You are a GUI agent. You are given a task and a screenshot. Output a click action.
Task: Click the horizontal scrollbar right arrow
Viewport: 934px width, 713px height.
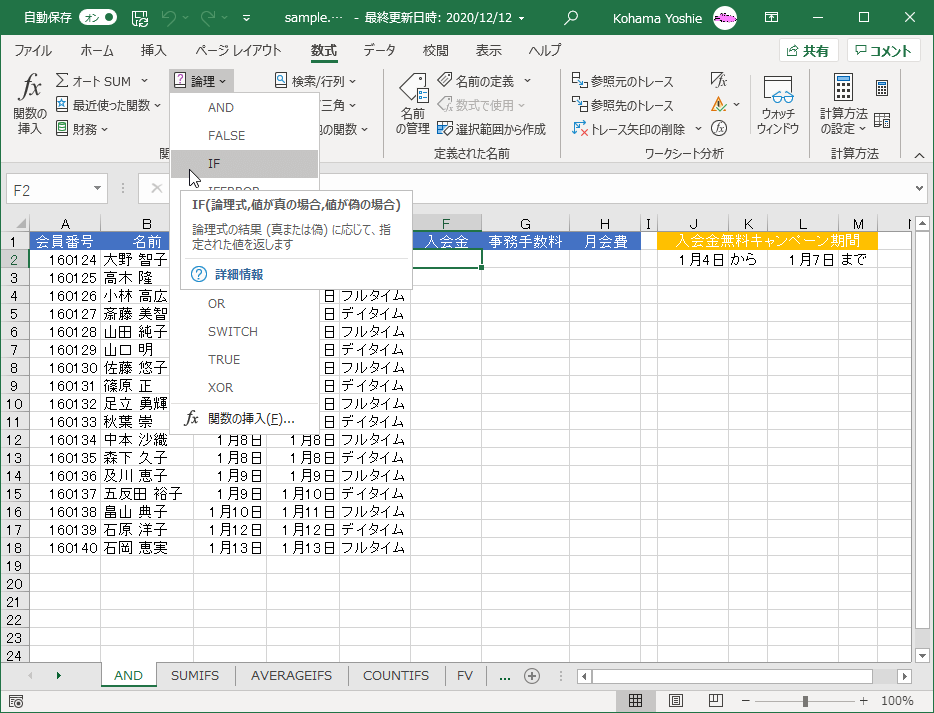[x=905, y=677]
